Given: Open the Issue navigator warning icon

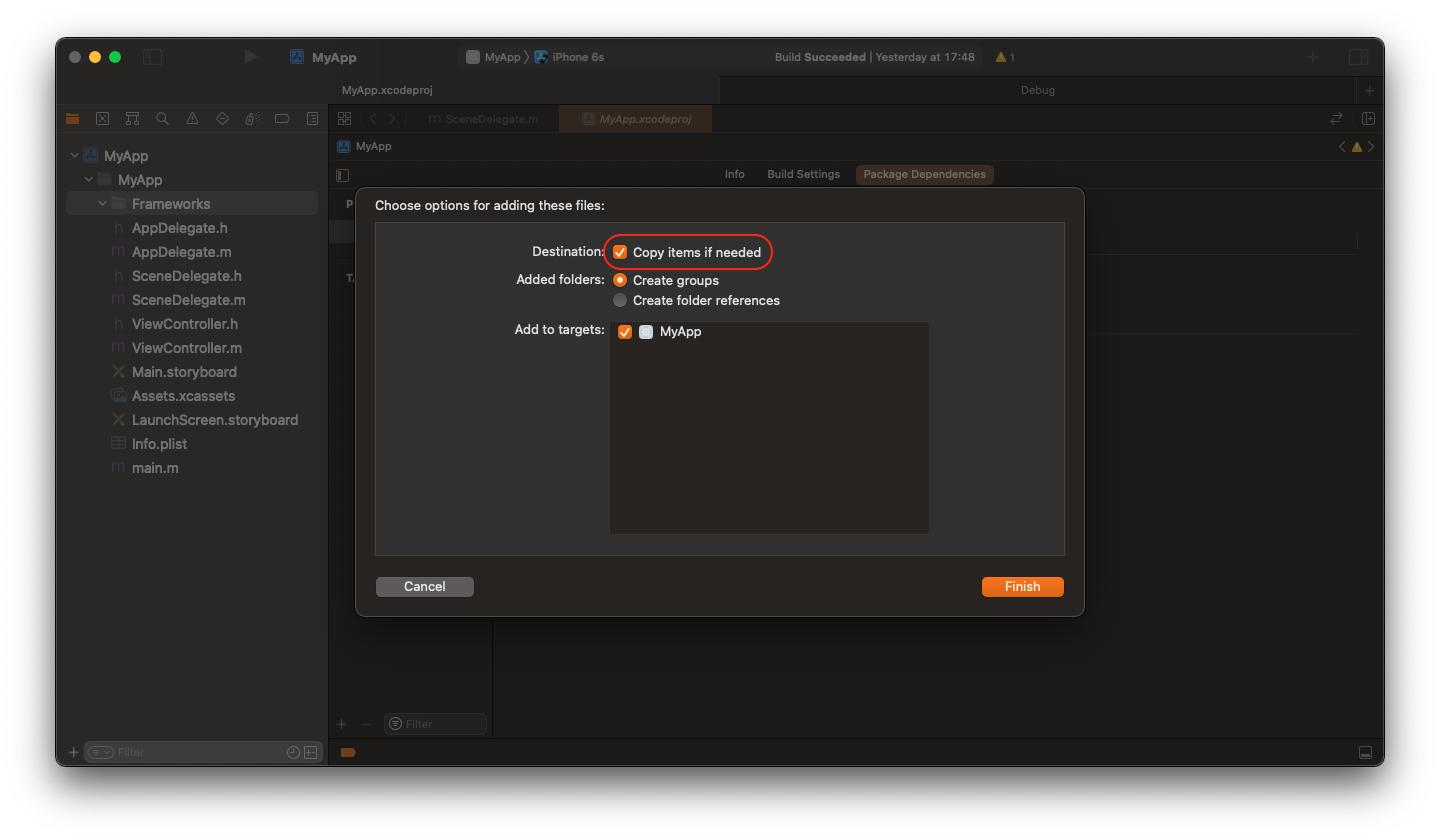Looking at the screenshot, I should (192, 119).
